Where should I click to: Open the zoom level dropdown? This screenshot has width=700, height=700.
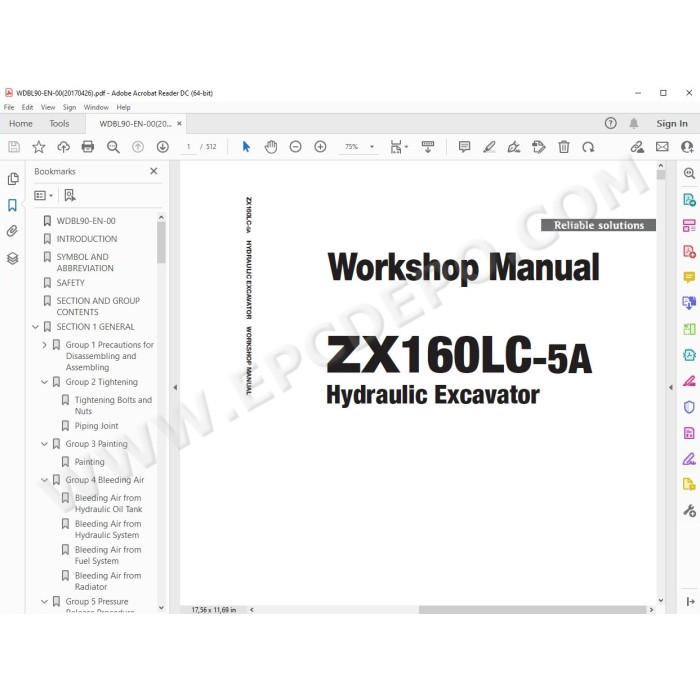tap(371, 147)
